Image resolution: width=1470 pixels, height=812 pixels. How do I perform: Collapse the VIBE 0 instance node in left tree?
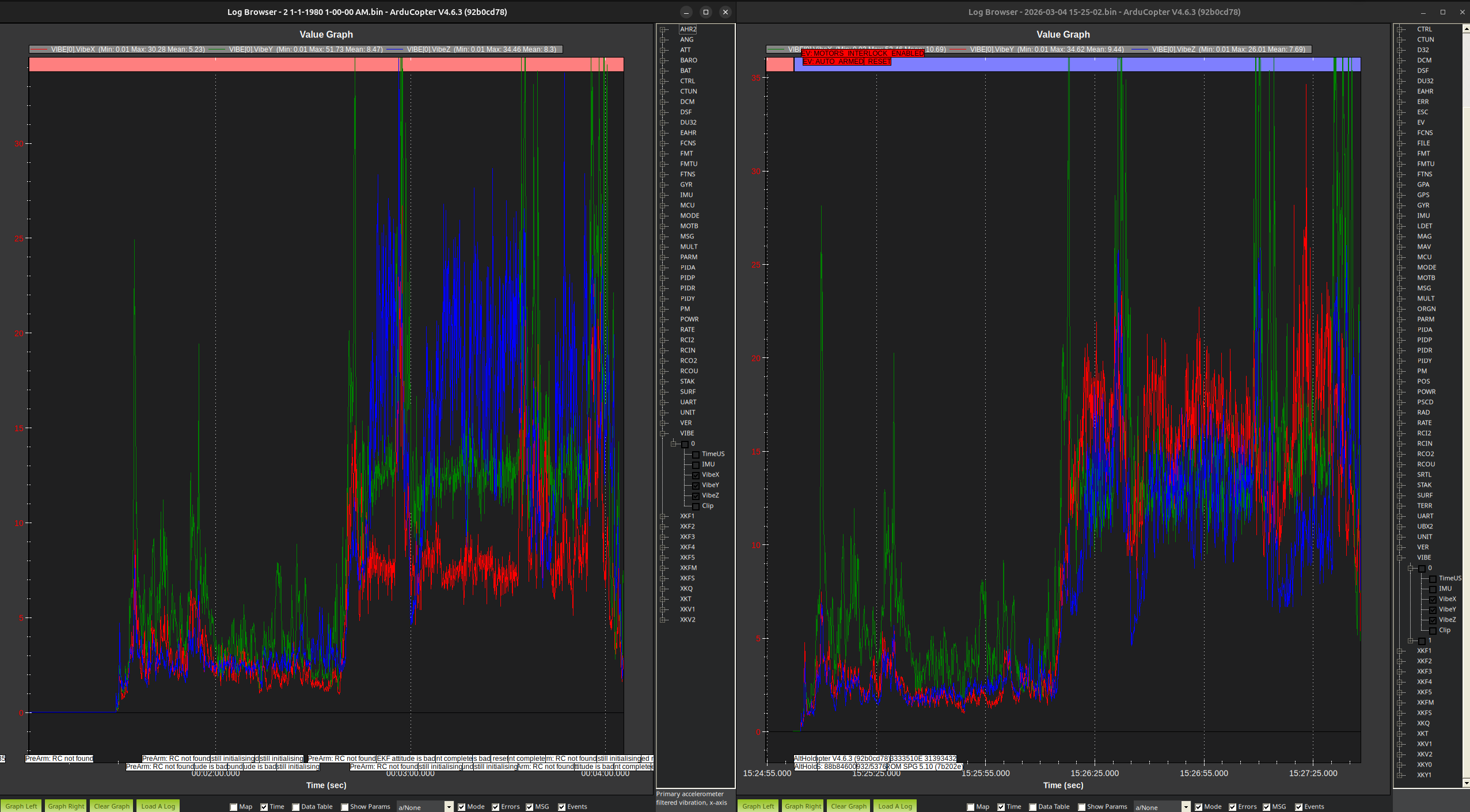click(x=673, y=444)
